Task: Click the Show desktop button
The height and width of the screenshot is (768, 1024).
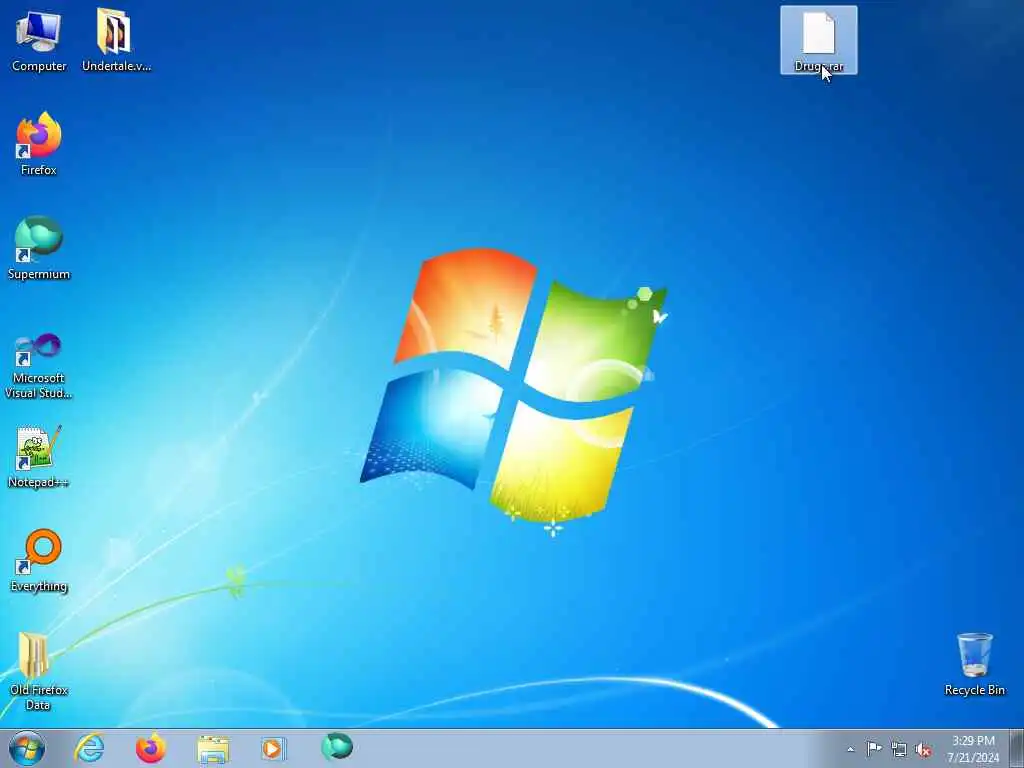Action: (x=1017, y=748)
